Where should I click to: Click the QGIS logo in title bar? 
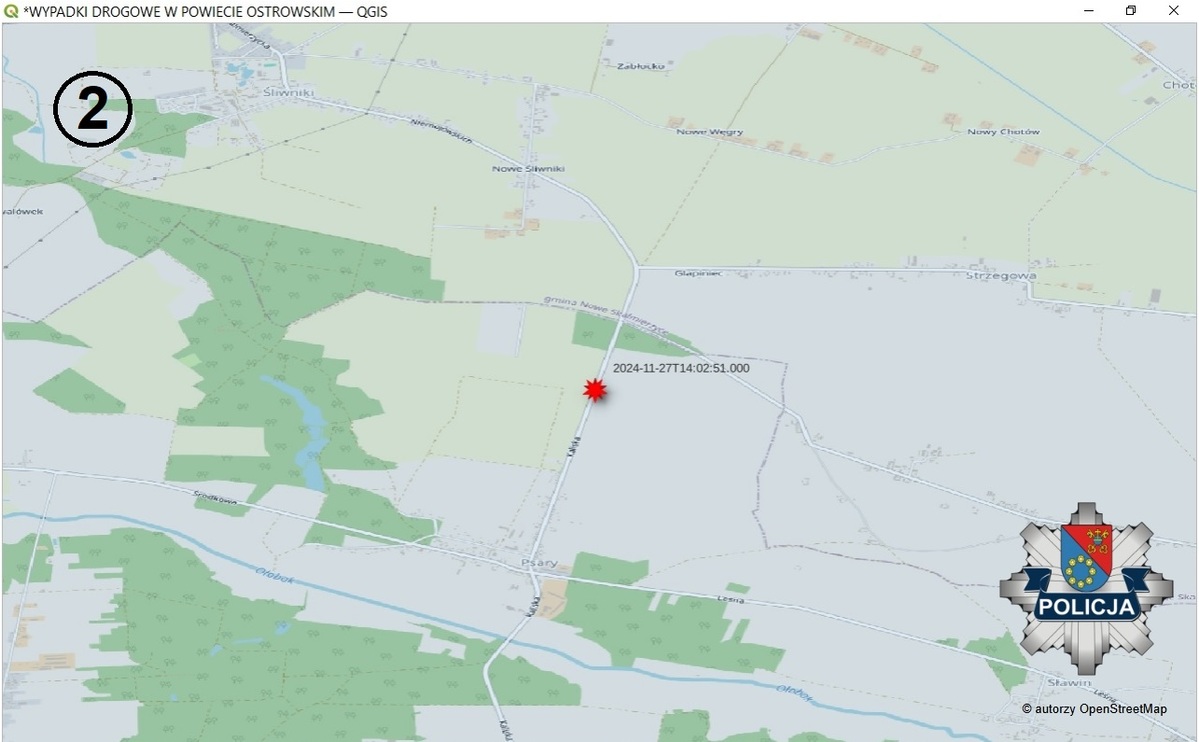tap(11, 11)
